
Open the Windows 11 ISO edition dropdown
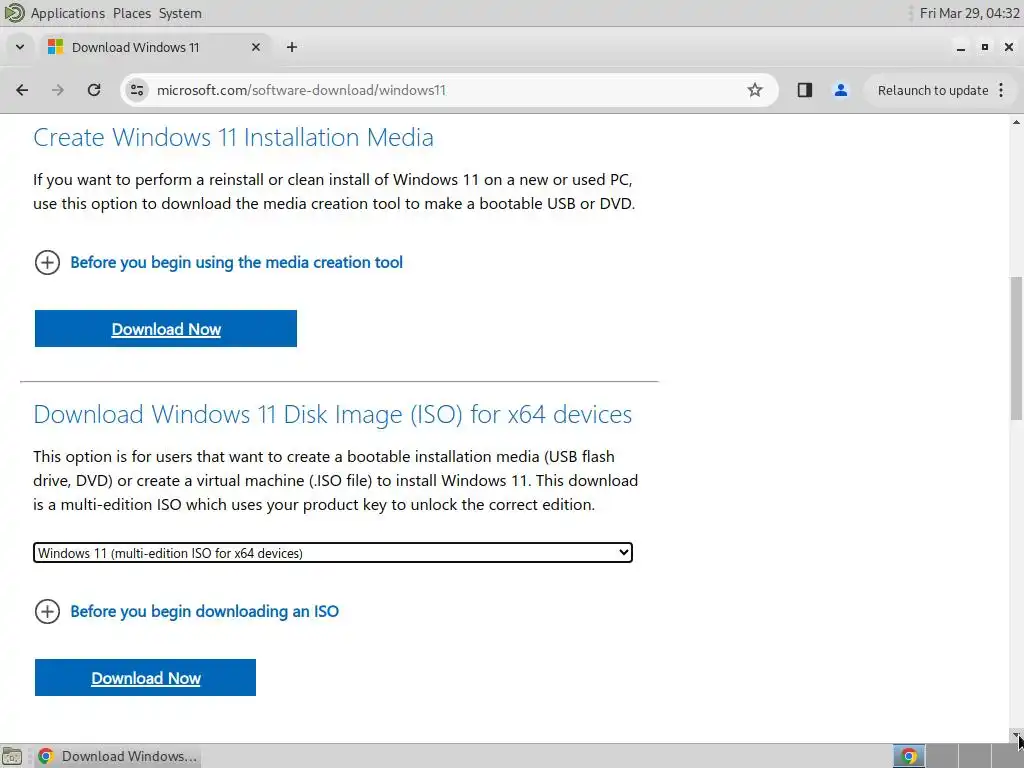click(x=333, y=552)
